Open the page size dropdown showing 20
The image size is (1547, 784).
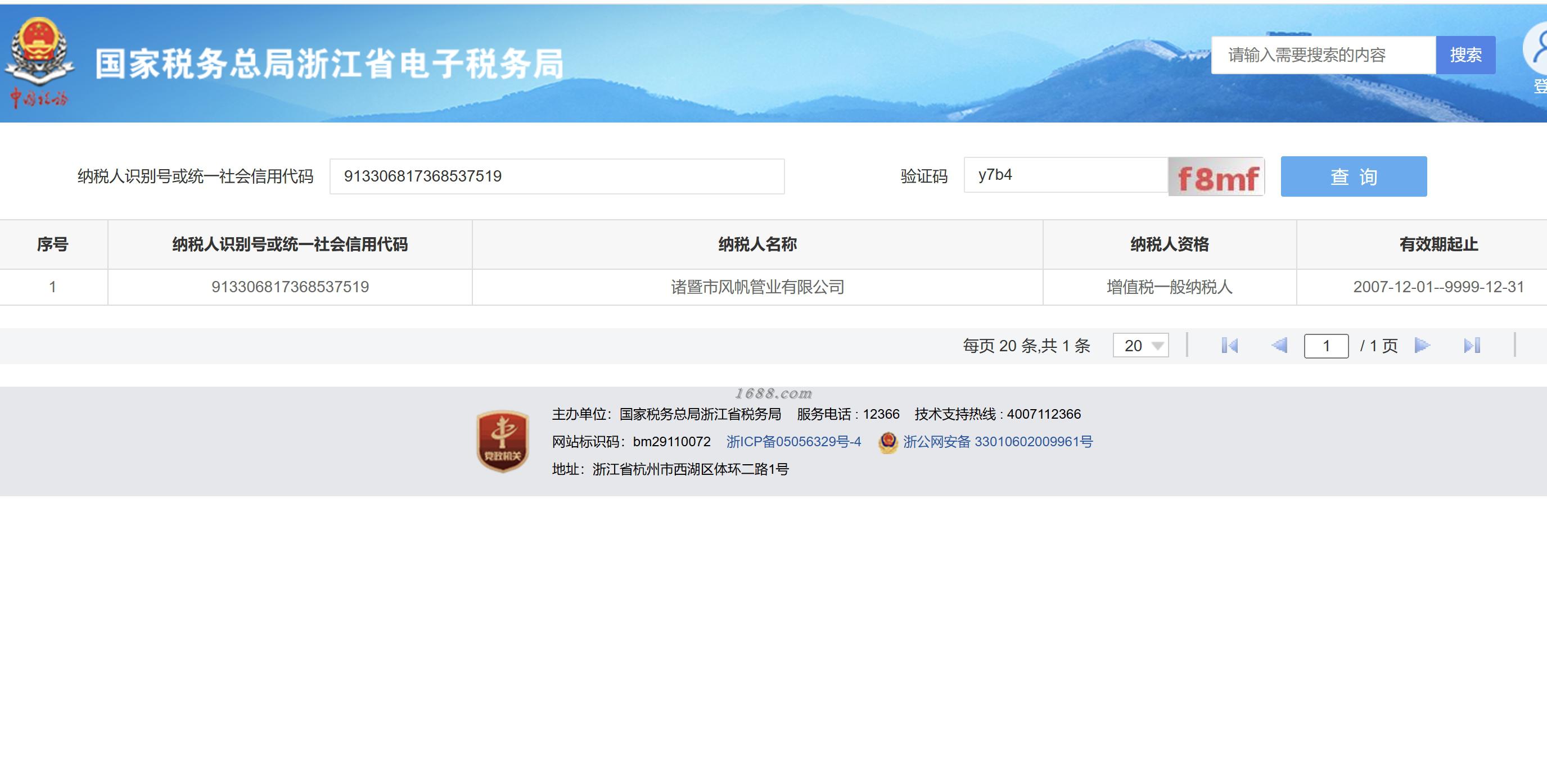pyautogui.click(x=1140, y=346)
